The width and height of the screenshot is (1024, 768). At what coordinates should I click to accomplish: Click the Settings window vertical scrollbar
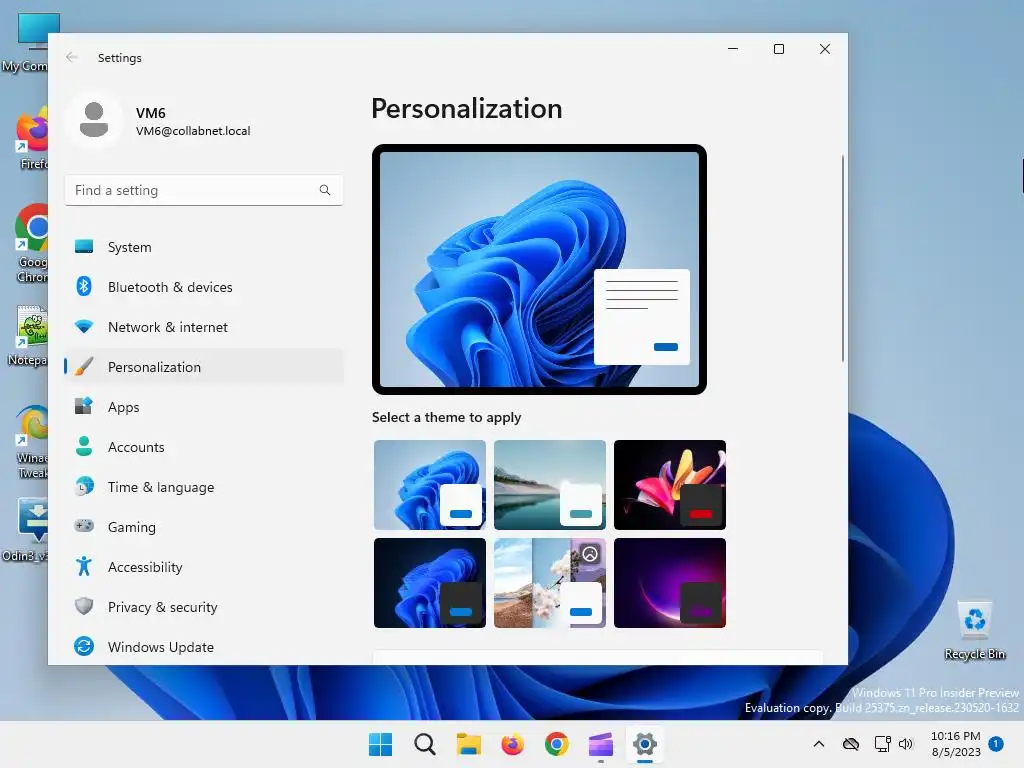pyautogui.click(x=842, y=258)
